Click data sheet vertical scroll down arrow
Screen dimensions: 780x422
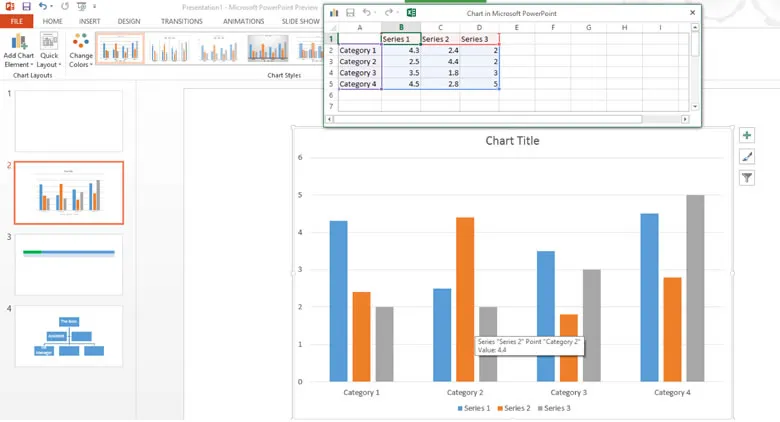click(695, 106)
